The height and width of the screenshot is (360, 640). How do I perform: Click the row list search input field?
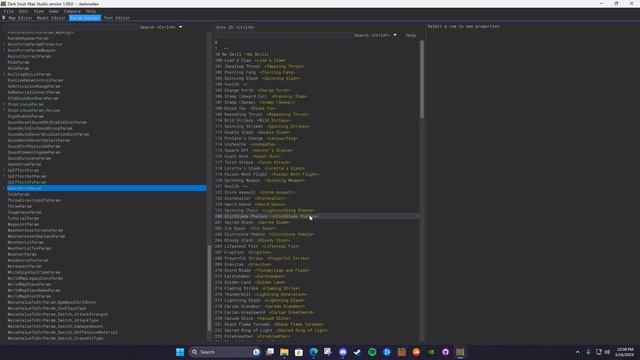[283, 36]
